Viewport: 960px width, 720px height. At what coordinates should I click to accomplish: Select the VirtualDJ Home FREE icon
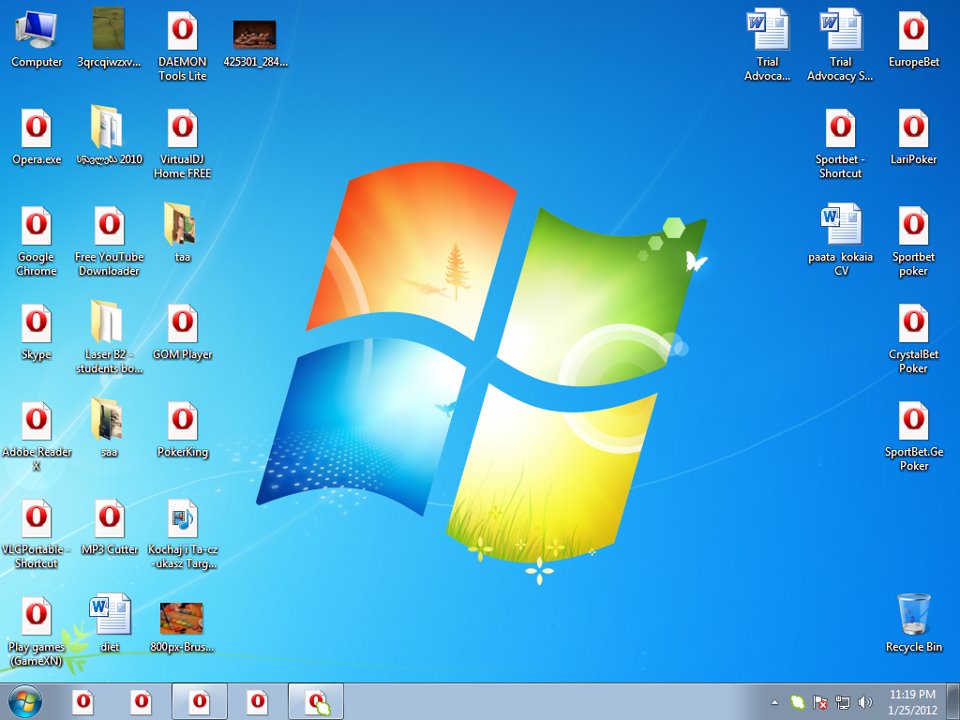(x=182, y=129)
